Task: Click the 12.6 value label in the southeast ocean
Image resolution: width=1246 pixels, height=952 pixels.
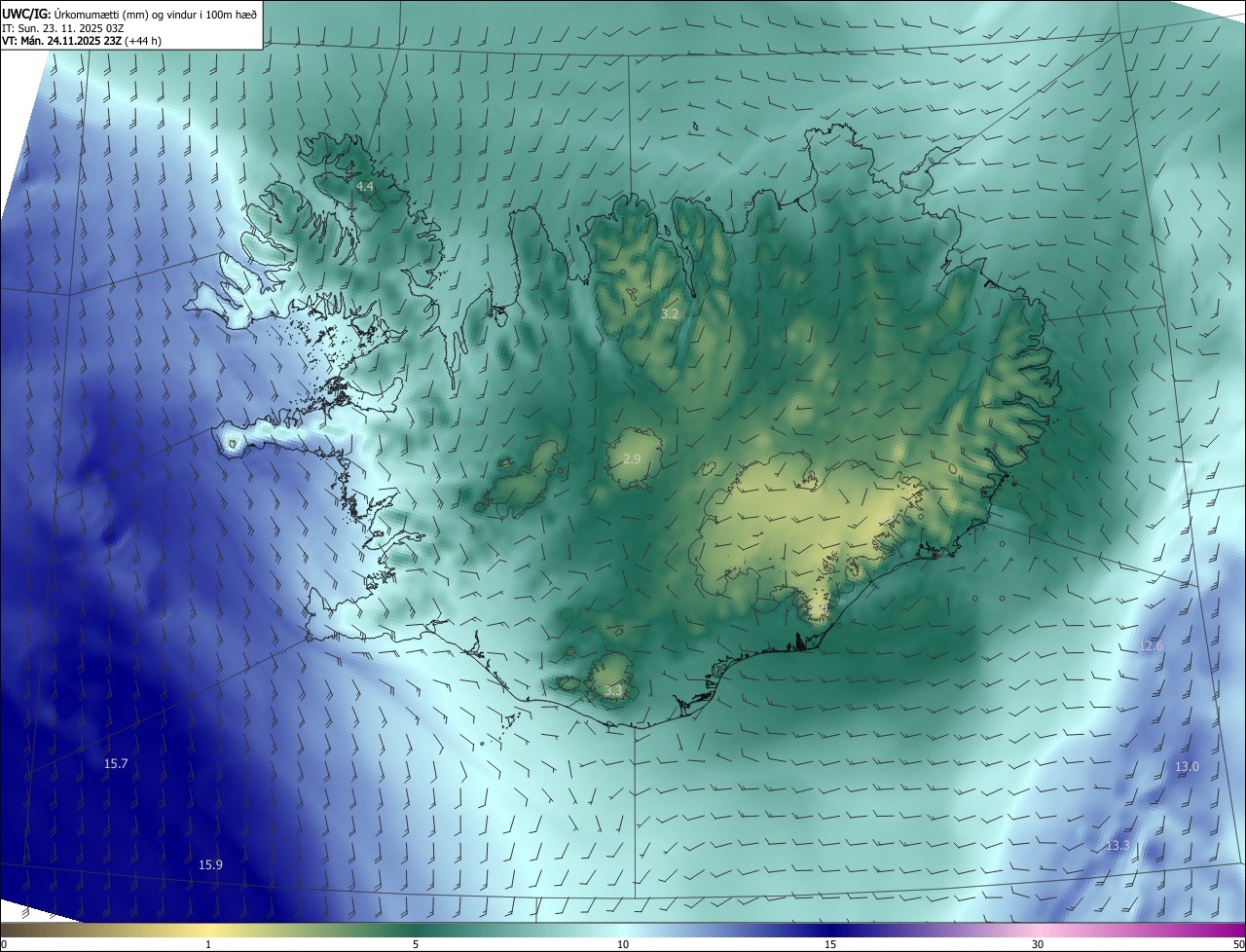Action: 1151,645
